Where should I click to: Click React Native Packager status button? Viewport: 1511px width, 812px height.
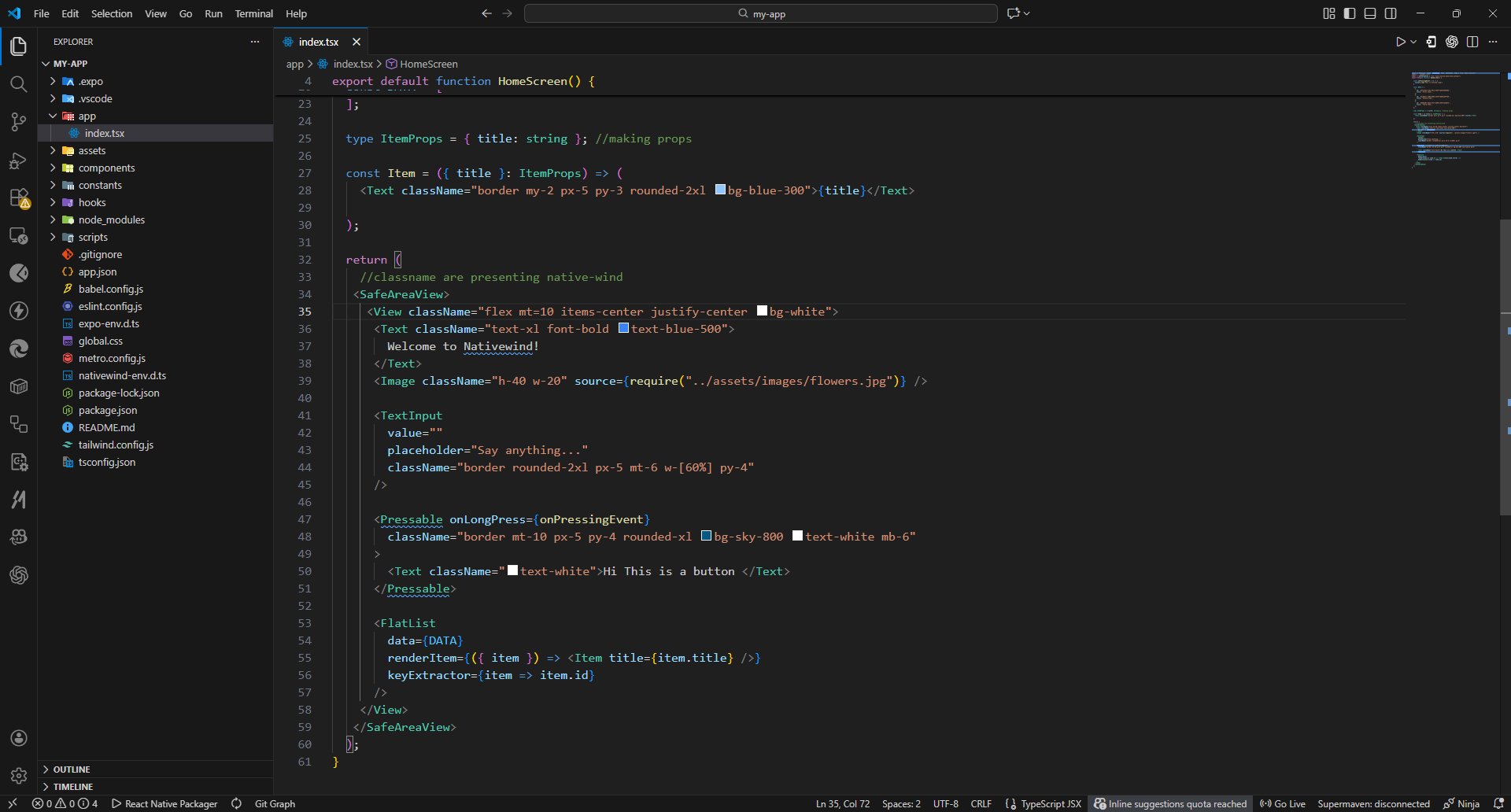pos(164,803)
